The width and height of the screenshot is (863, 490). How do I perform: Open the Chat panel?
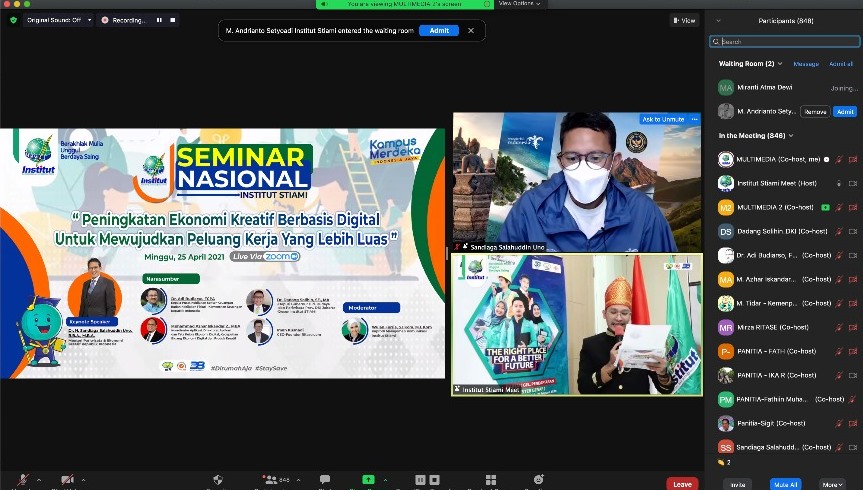[x=325, y=480]
